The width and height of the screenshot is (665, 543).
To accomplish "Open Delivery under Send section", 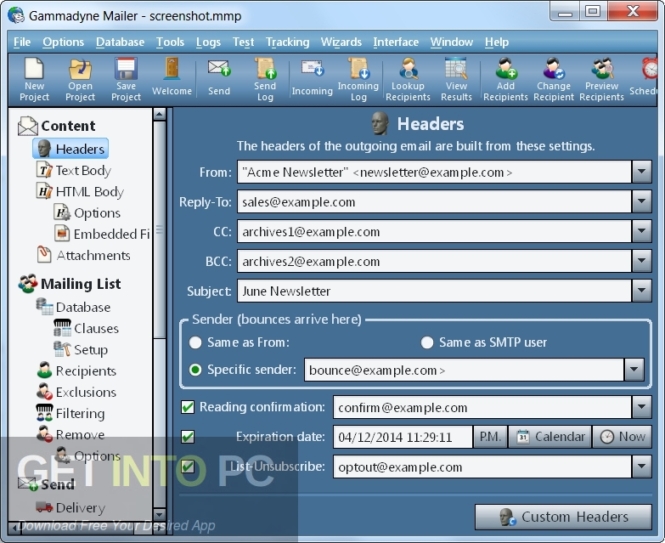I will [x=70, y=507].
